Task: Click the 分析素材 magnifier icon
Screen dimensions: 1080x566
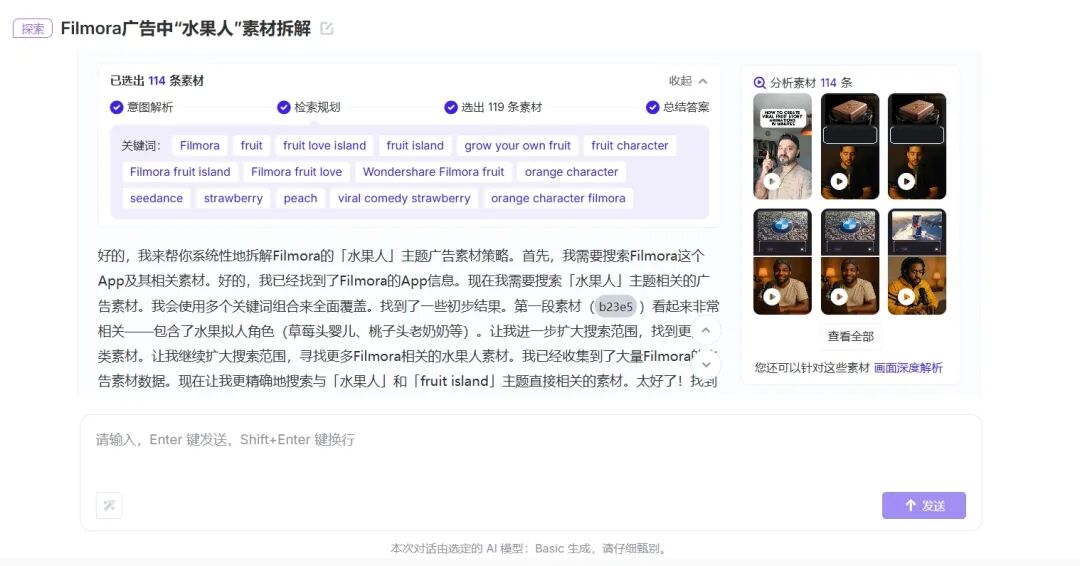Action: [x=760, y=83]
